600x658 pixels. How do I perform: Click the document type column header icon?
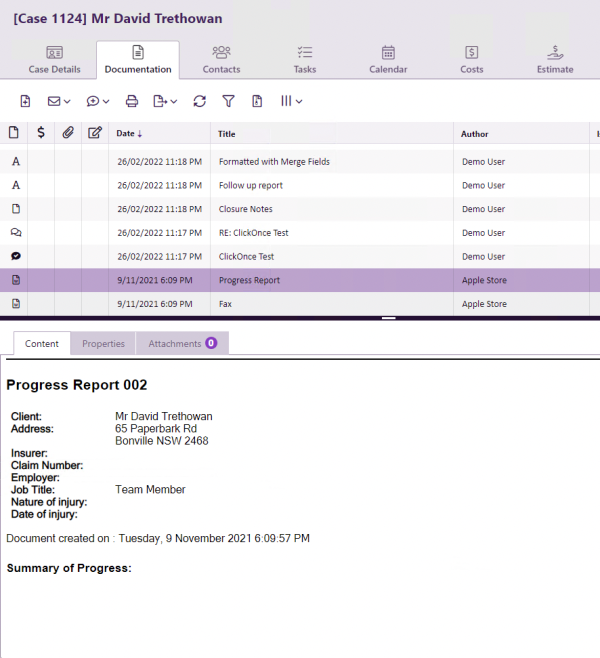[14, 133]
